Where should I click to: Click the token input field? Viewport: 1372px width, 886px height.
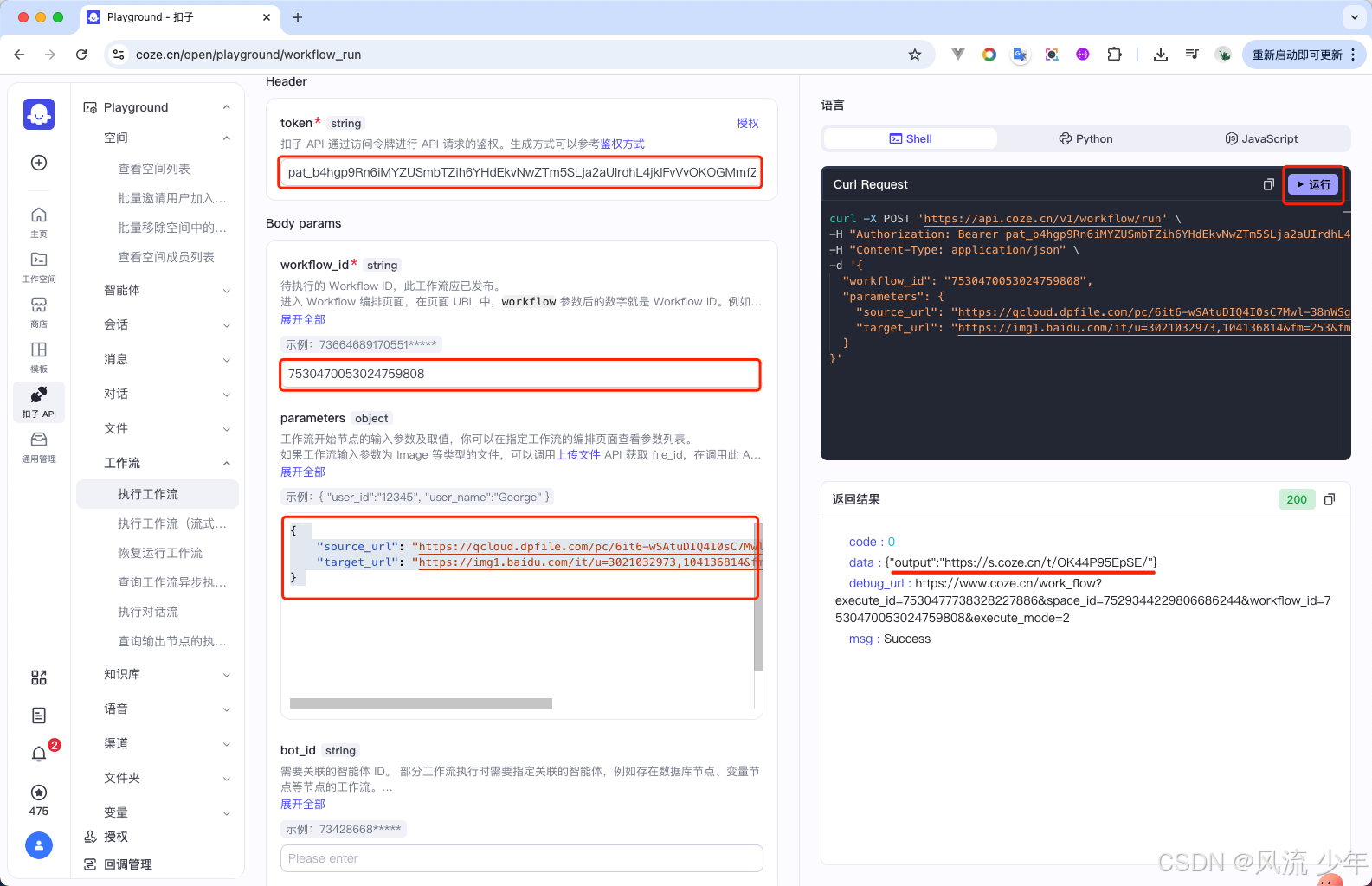pos(520,172)
